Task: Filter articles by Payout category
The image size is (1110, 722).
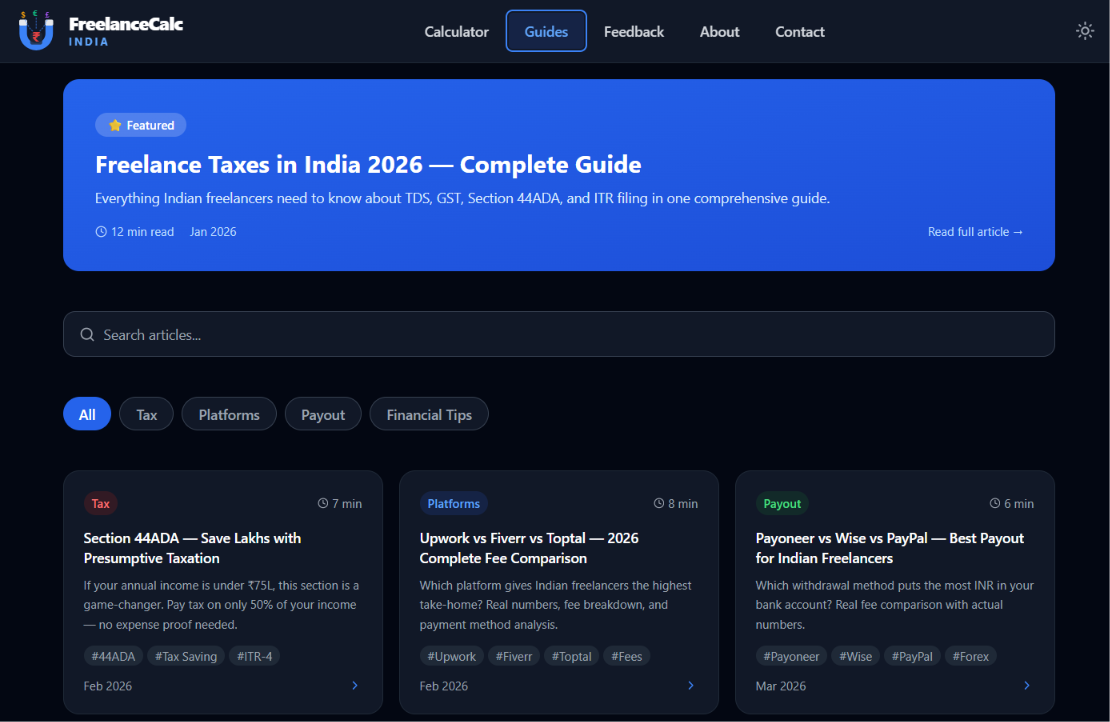Action: [323, 414]
